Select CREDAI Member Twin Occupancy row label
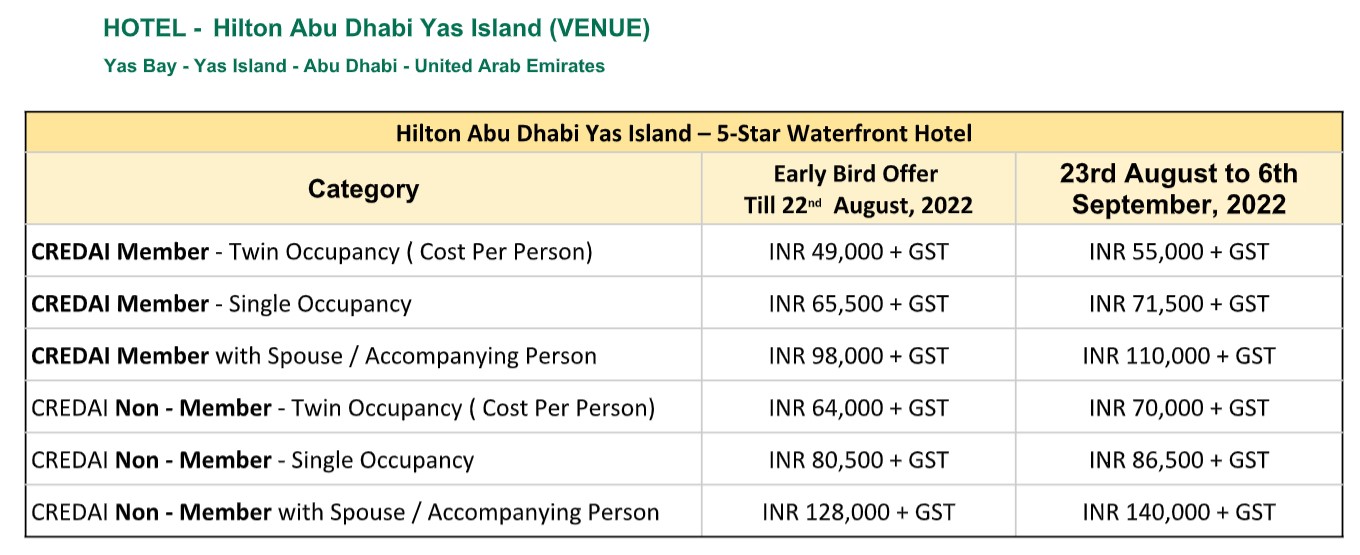Image resolution: width=1360 pixels, height=555 pixels. coord(312,252)
